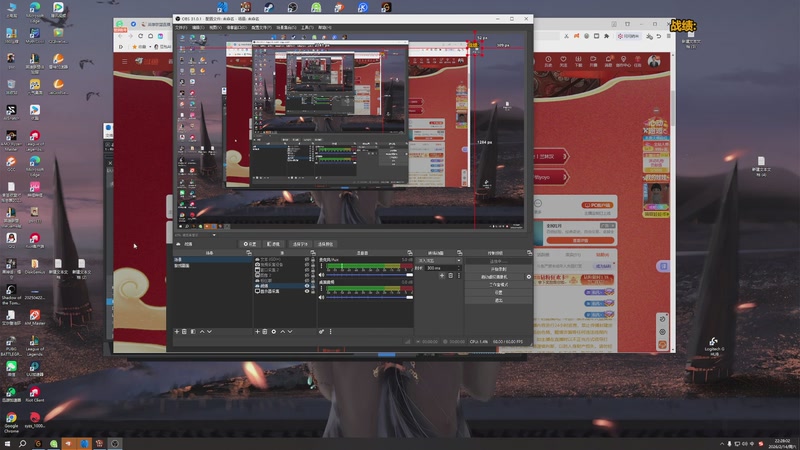Add a new scene in OBS Scenes dock

[x=177, y=332]
